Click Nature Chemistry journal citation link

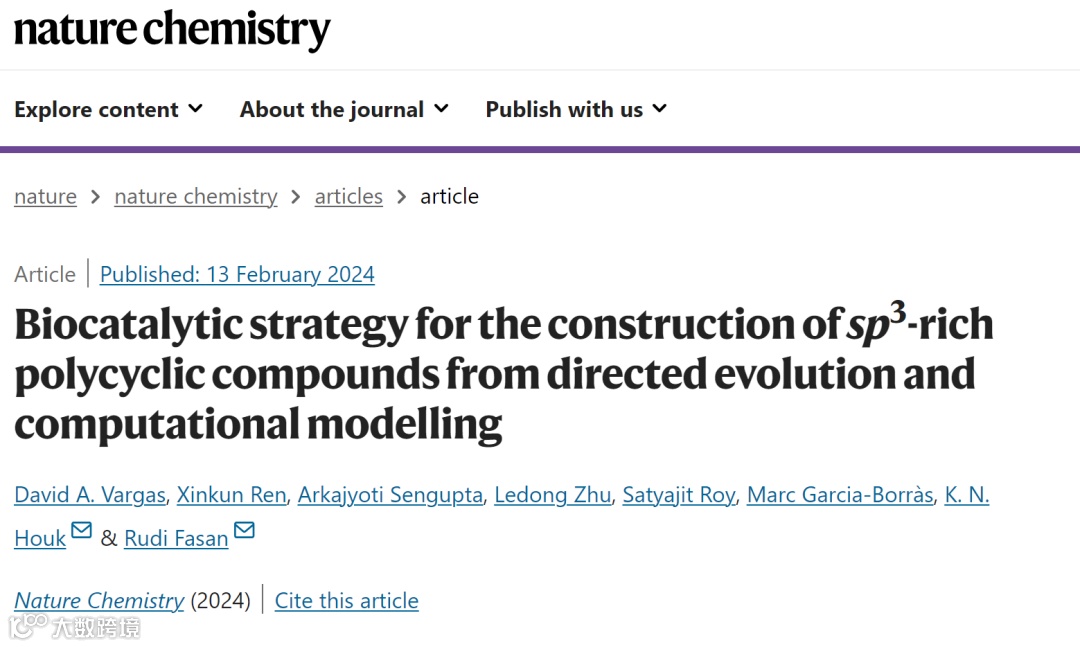99,601
